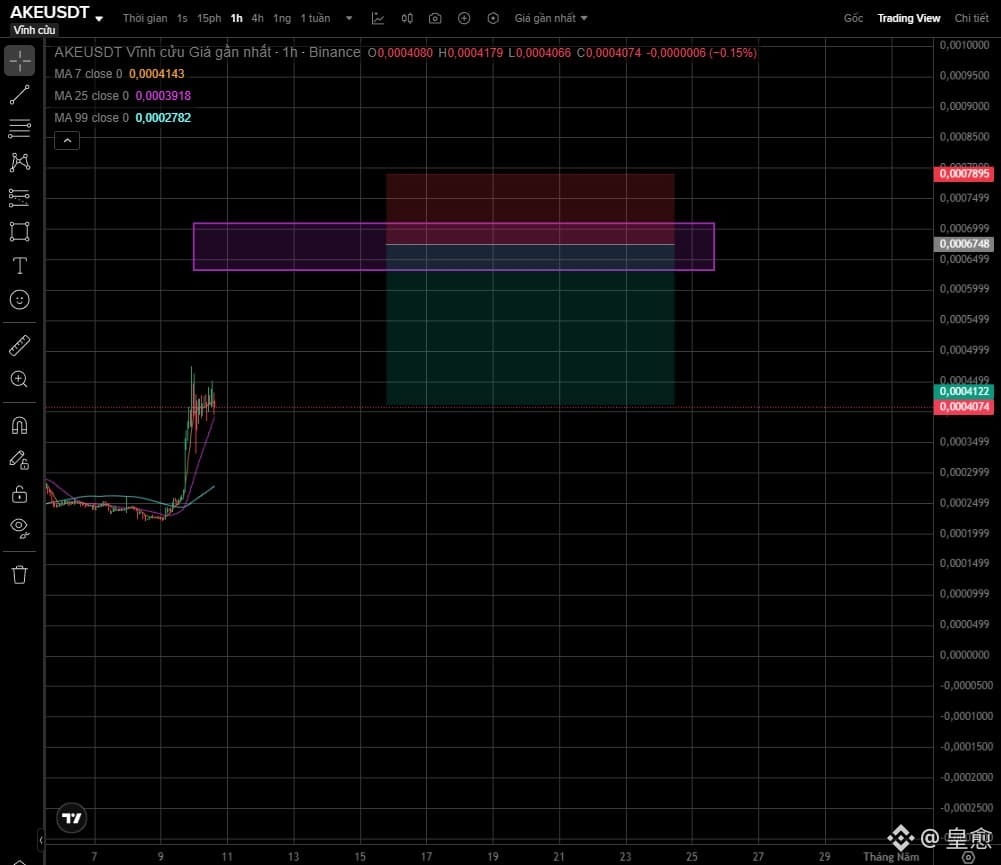The height and width of the screenshot is (865, 1001).
Task: Select the 1s time interval
Action: point(182,19)
